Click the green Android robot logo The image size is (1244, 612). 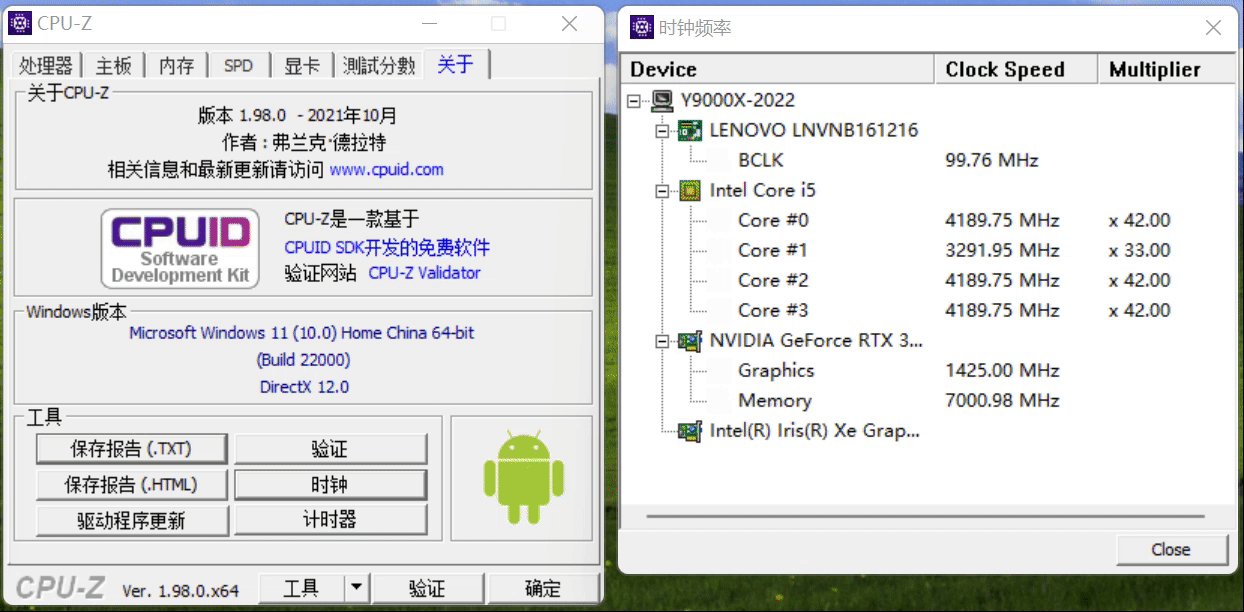[524, 478]
